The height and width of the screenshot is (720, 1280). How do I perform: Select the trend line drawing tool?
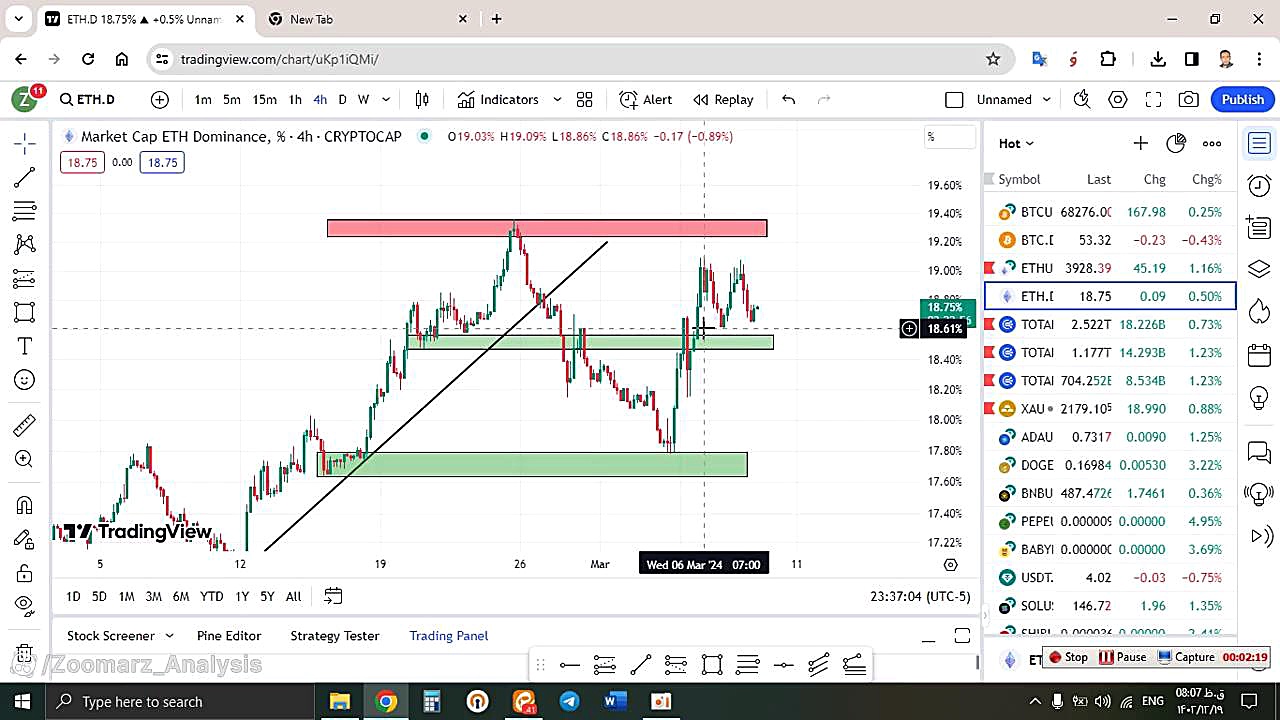click(x=25, y=177)
